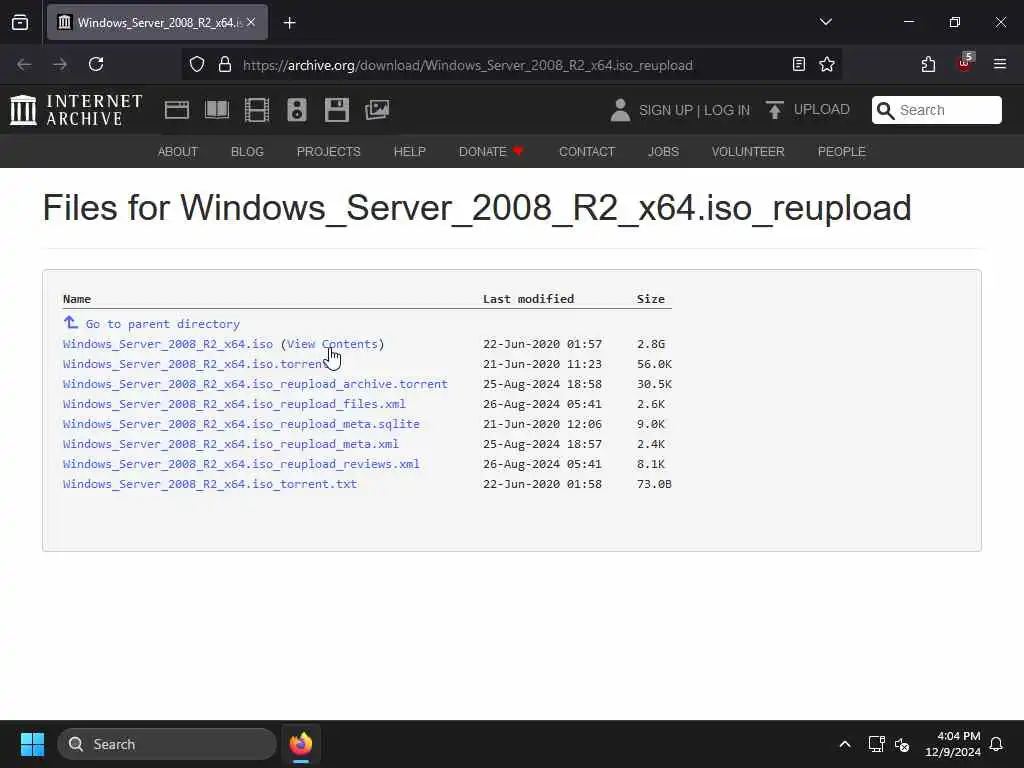This screenshot has width=1024, height=768.
Task: Open the HELP menu item
Action: coord(409,152)
